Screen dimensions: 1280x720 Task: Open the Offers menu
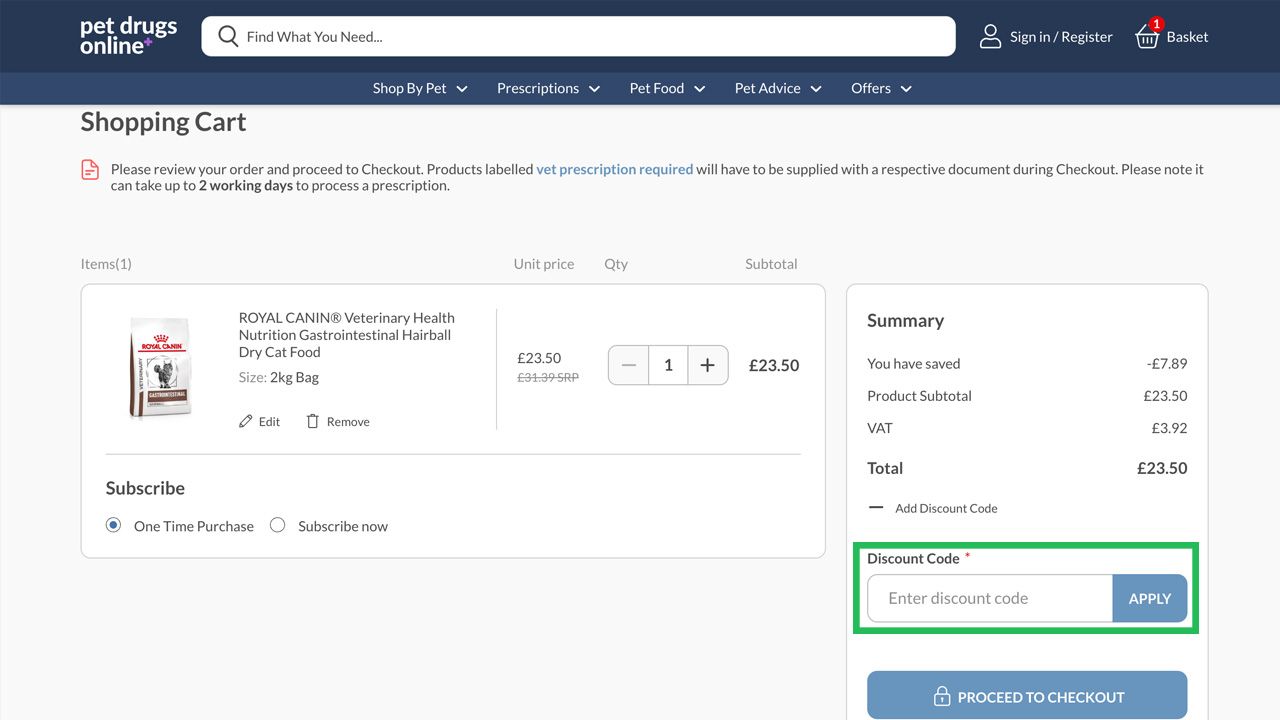pos(881,88)
